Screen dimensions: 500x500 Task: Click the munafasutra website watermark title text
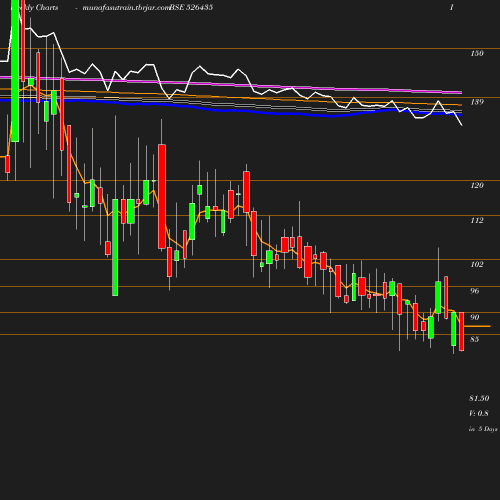click(126, 7)
